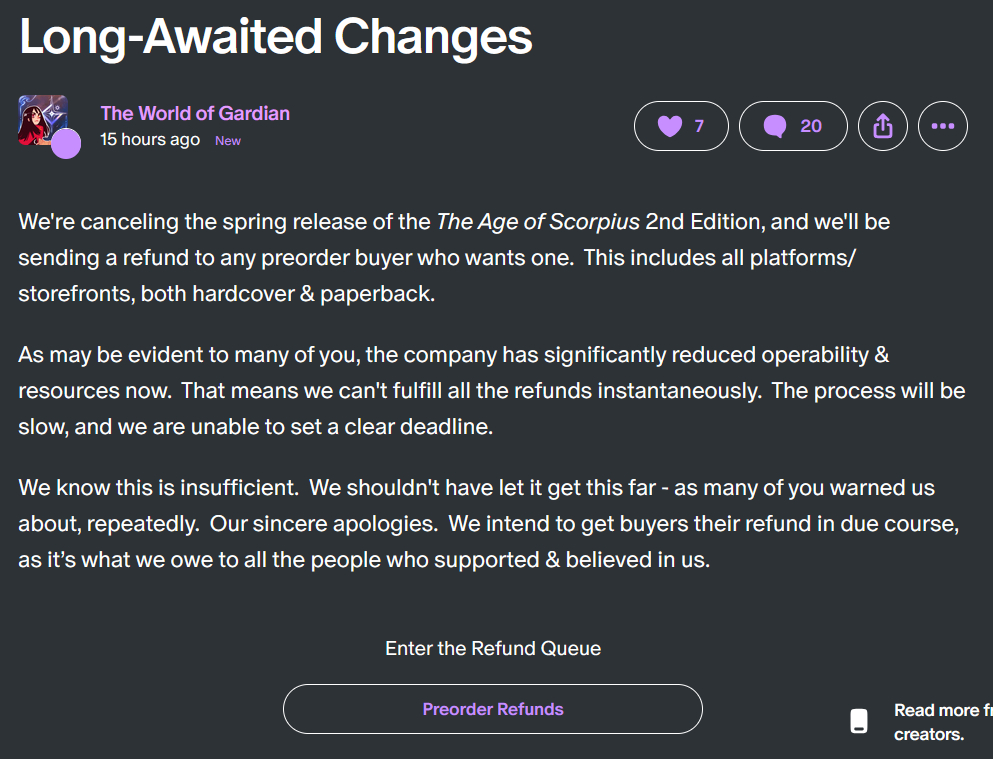The image size is (993, 759).
Task: Click the mobile phone icon
Action: (859, 721)
